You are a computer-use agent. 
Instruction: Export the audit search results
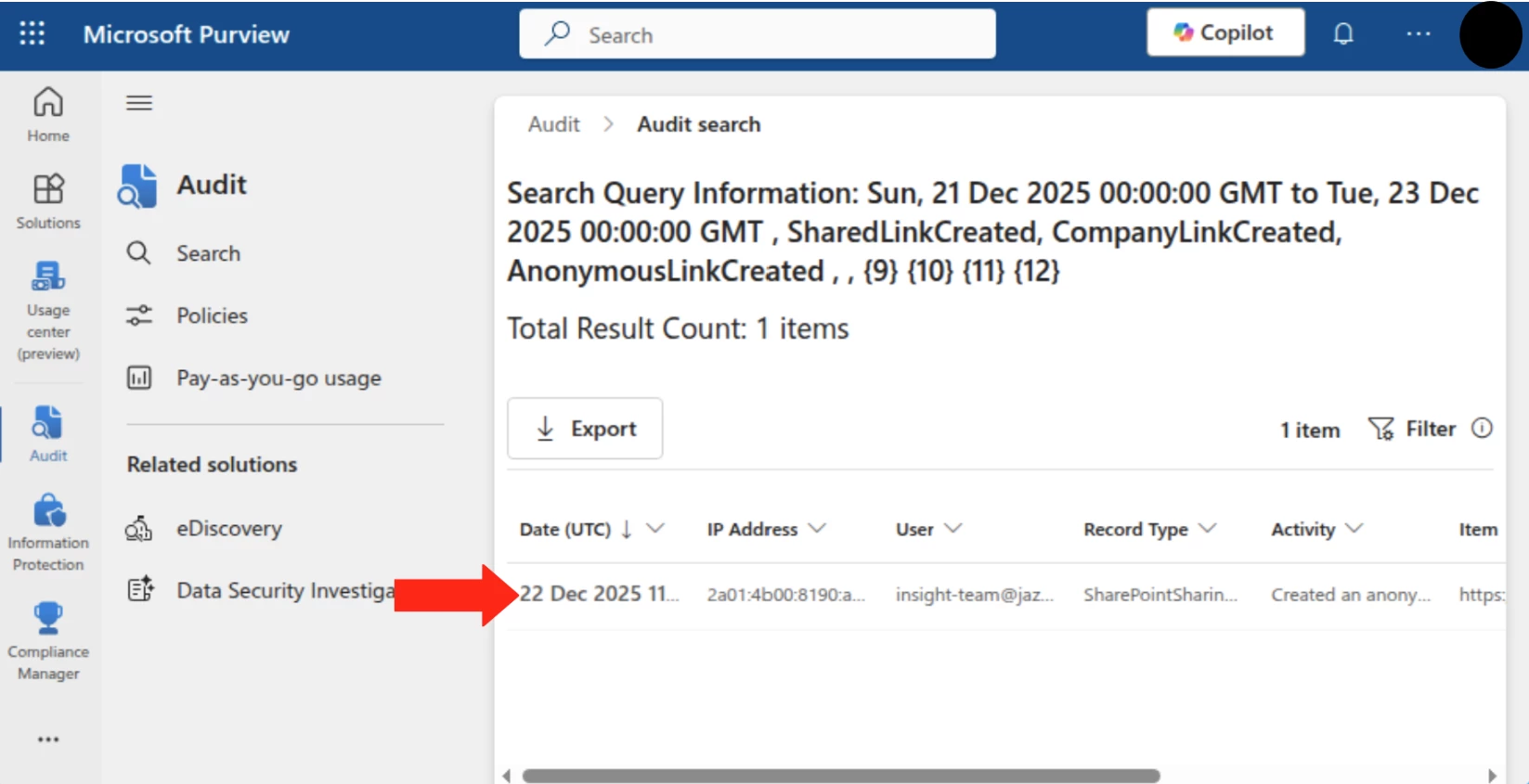pyautogui.click(x=585, y=429)
